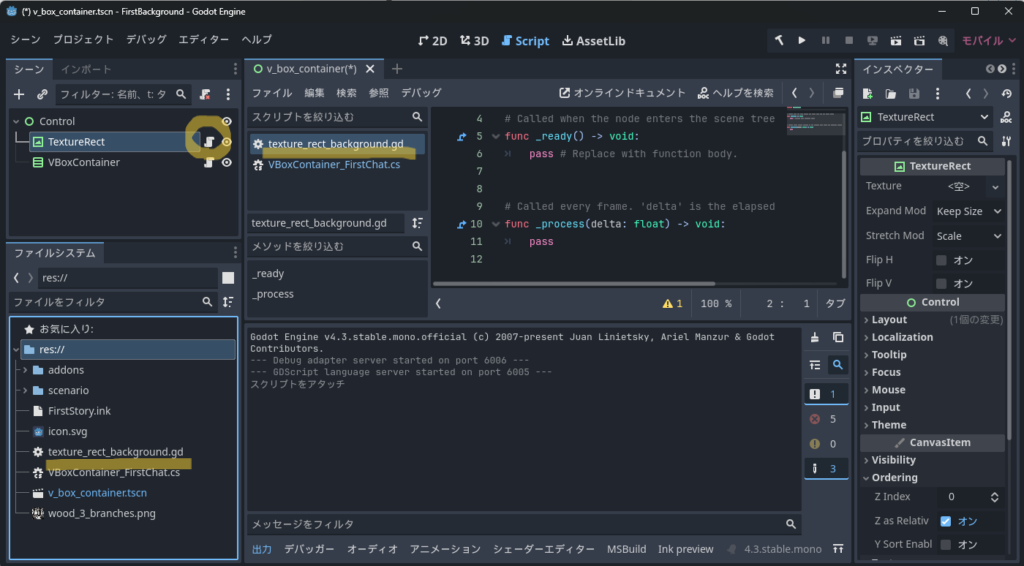Open the デバッガー bottom panel tab
This screenshot has width=1024, height=566.
[x=309, y=549]
